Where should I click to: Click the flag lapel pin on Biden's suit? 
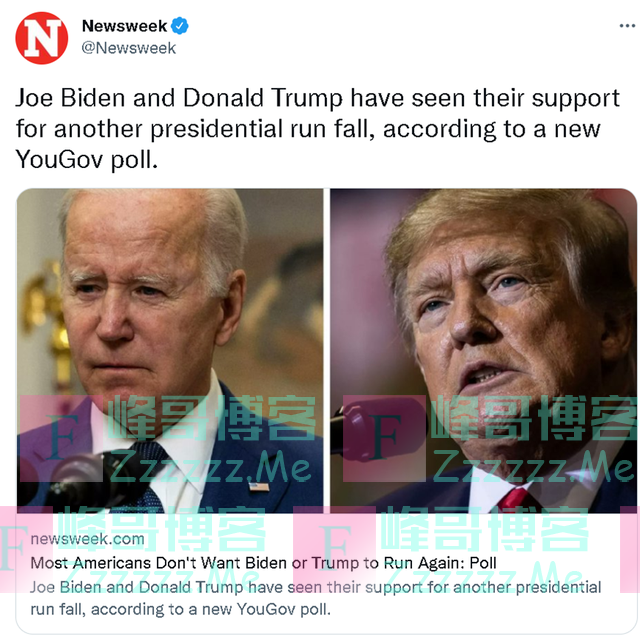coord(259,487)
